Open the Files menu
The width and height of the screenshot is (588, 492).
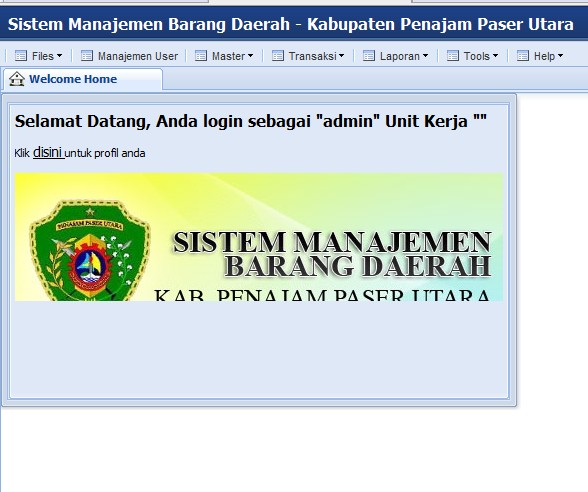[x=39, y=56]
